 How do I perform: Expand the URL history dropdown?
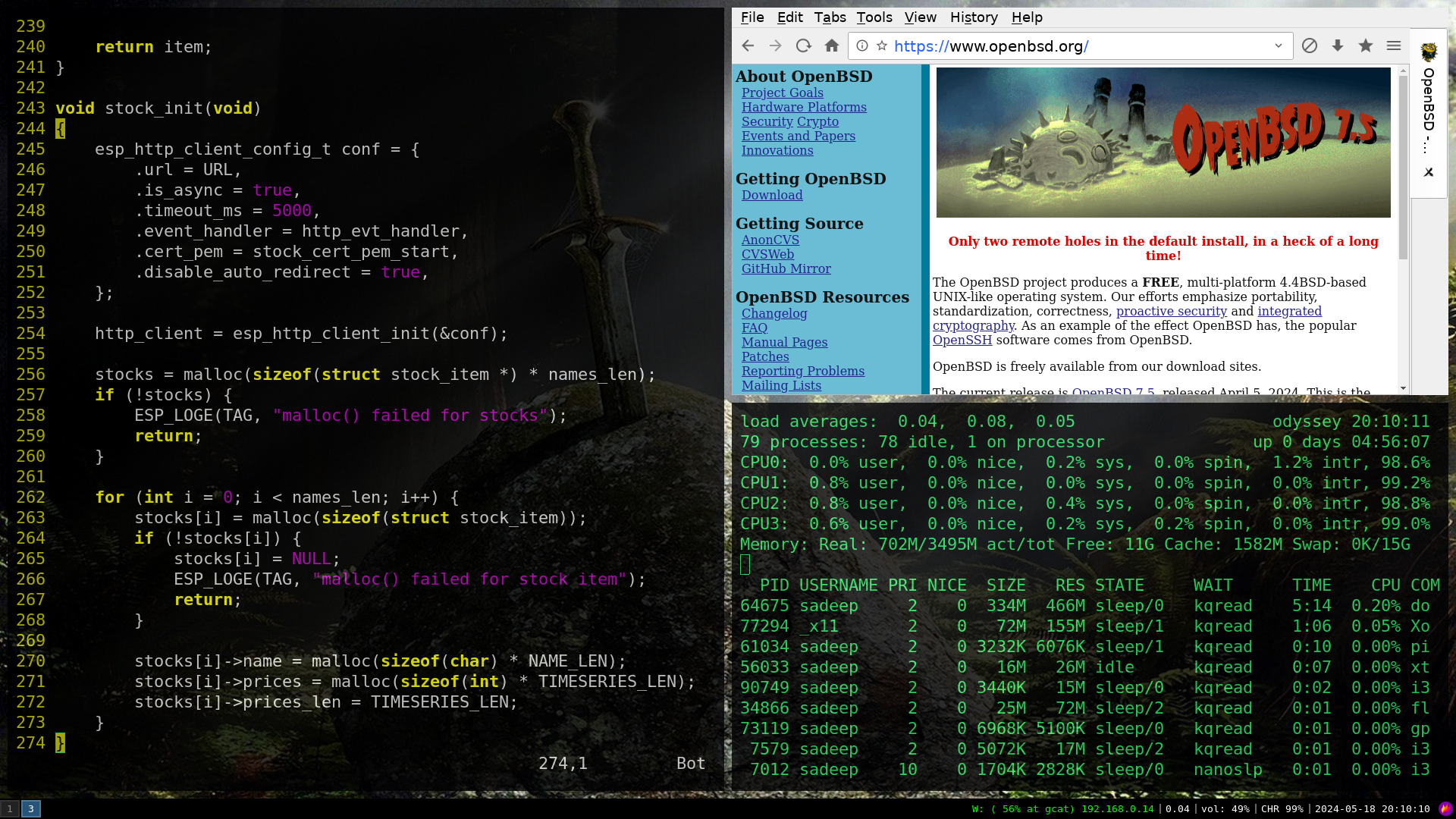coord(1279,46)
